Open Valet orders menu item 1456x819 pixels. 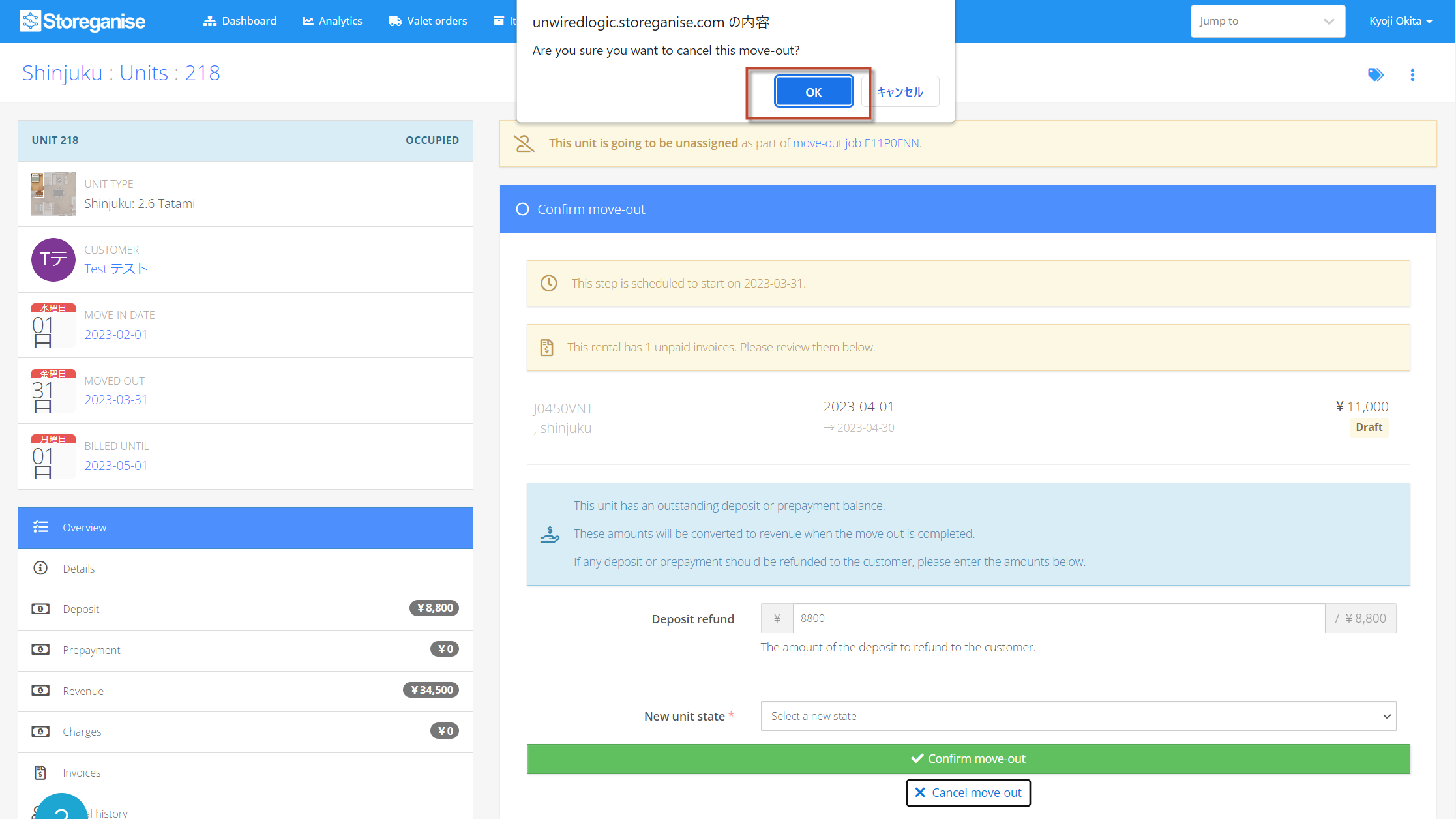[428, 21]
